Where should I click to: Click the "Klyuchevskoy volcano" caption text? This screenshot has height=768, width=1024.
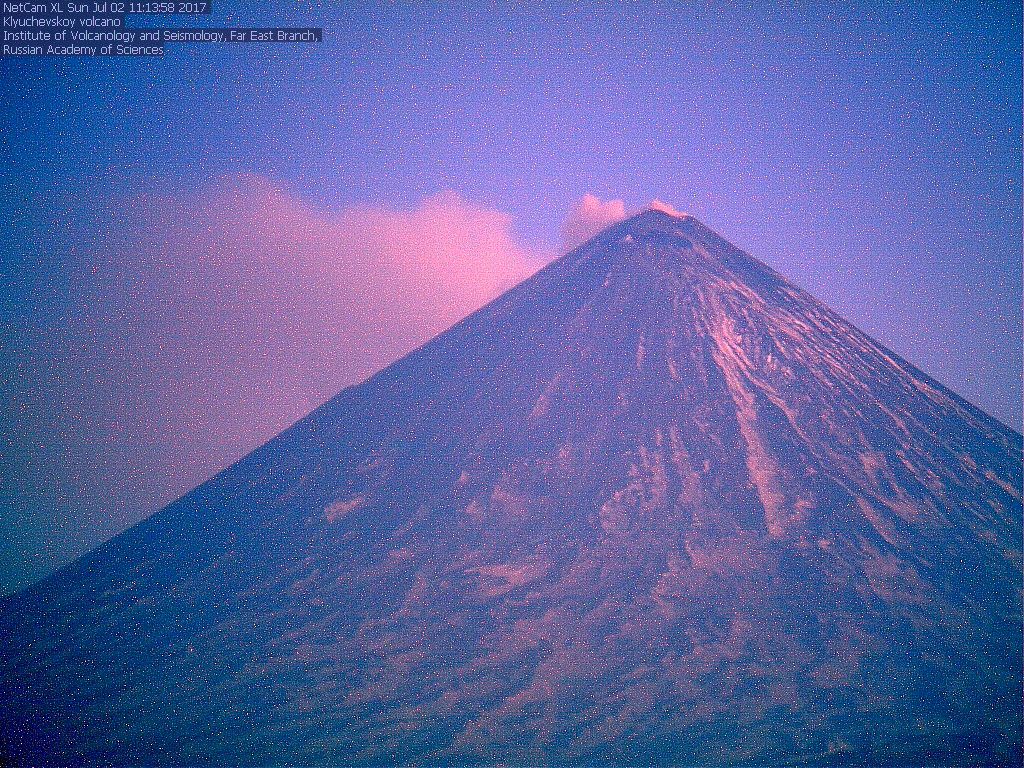pyautogui.click(x=62, y=22)
